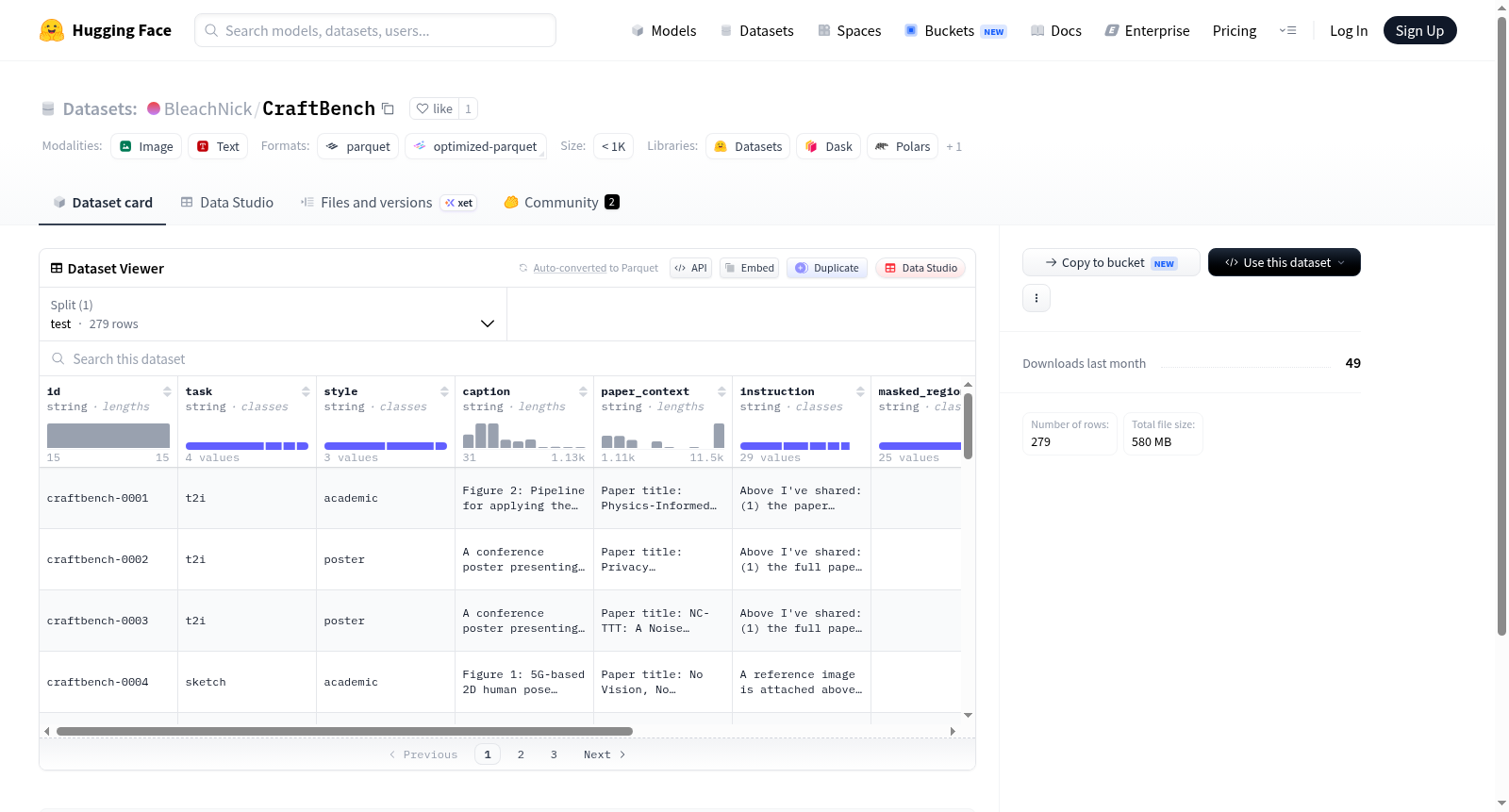Sort the paper_context column

721,391
